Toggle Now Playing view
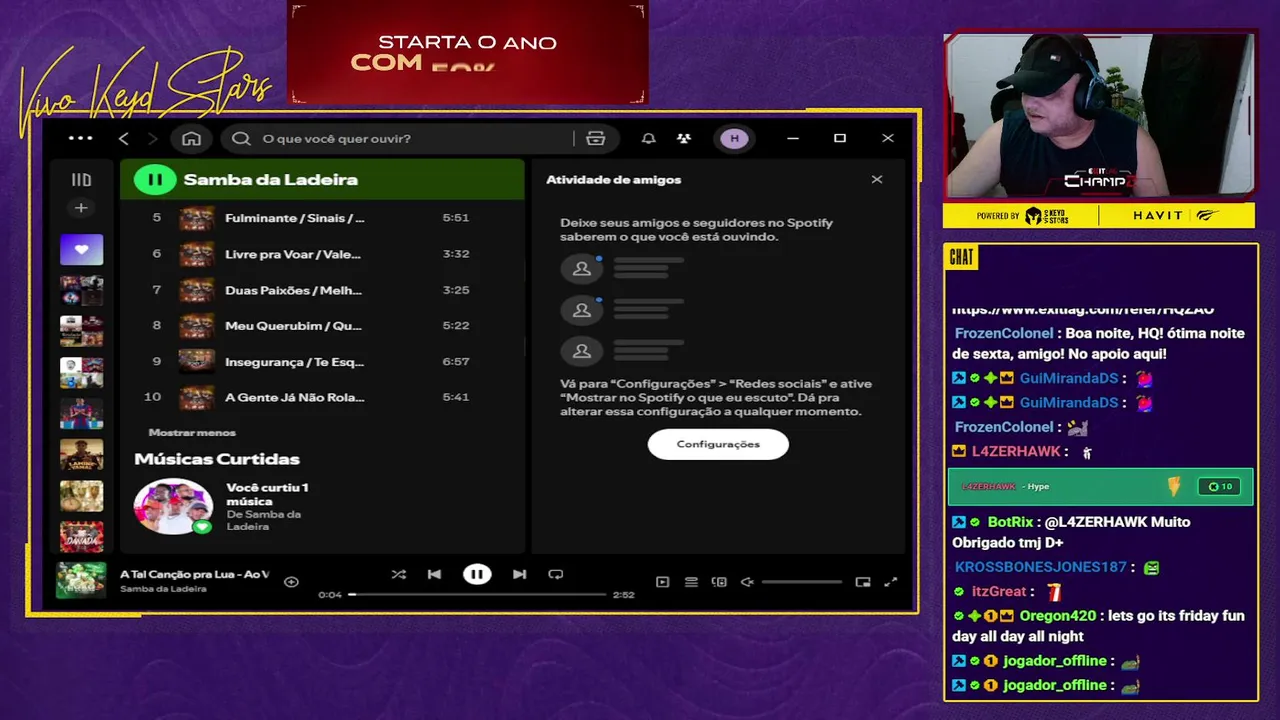The width and height of the screenshot is (1280, 720). click(662, 582)
